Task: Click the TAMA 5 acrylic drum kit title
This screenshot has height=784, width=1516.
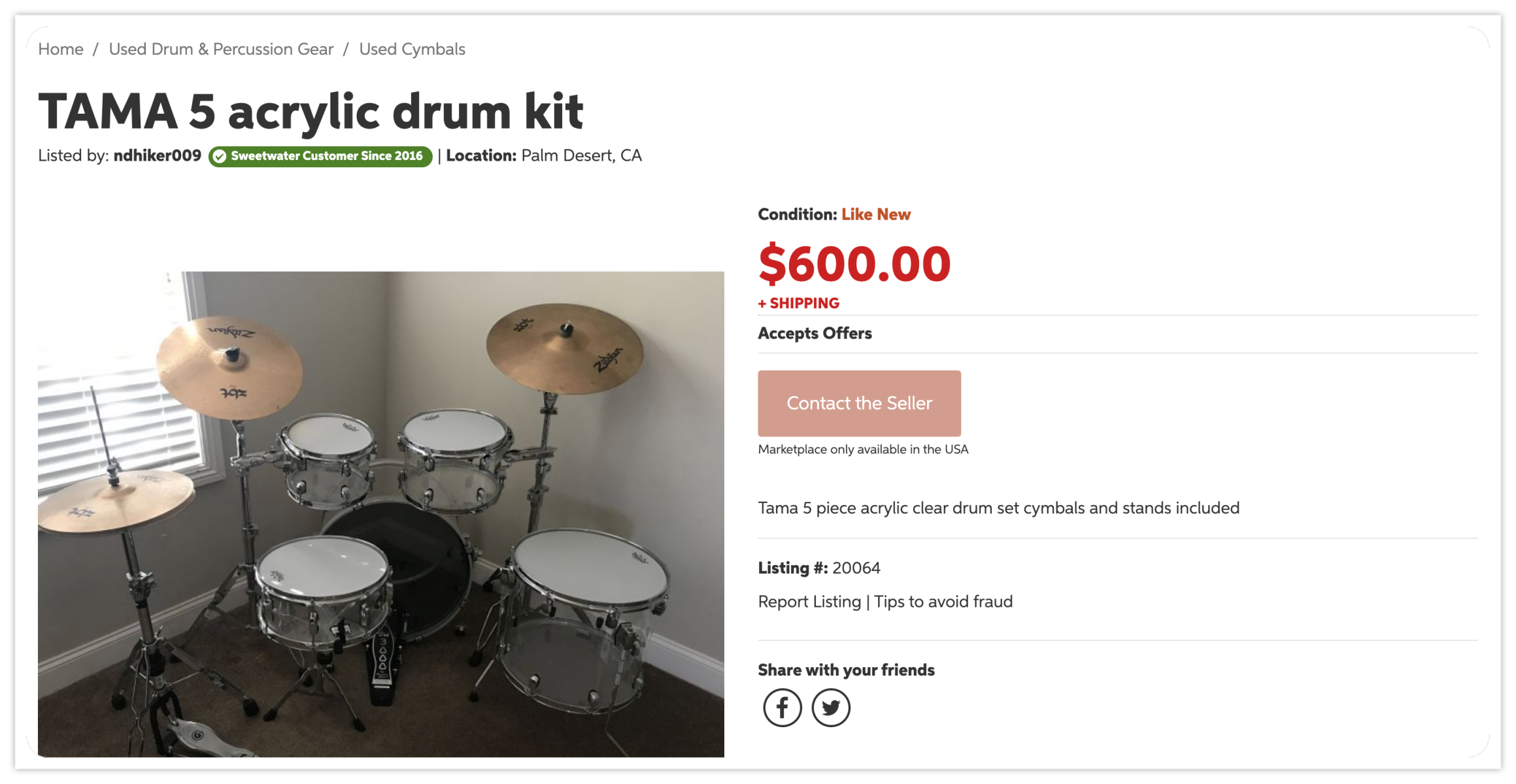Action: (311, 111)
